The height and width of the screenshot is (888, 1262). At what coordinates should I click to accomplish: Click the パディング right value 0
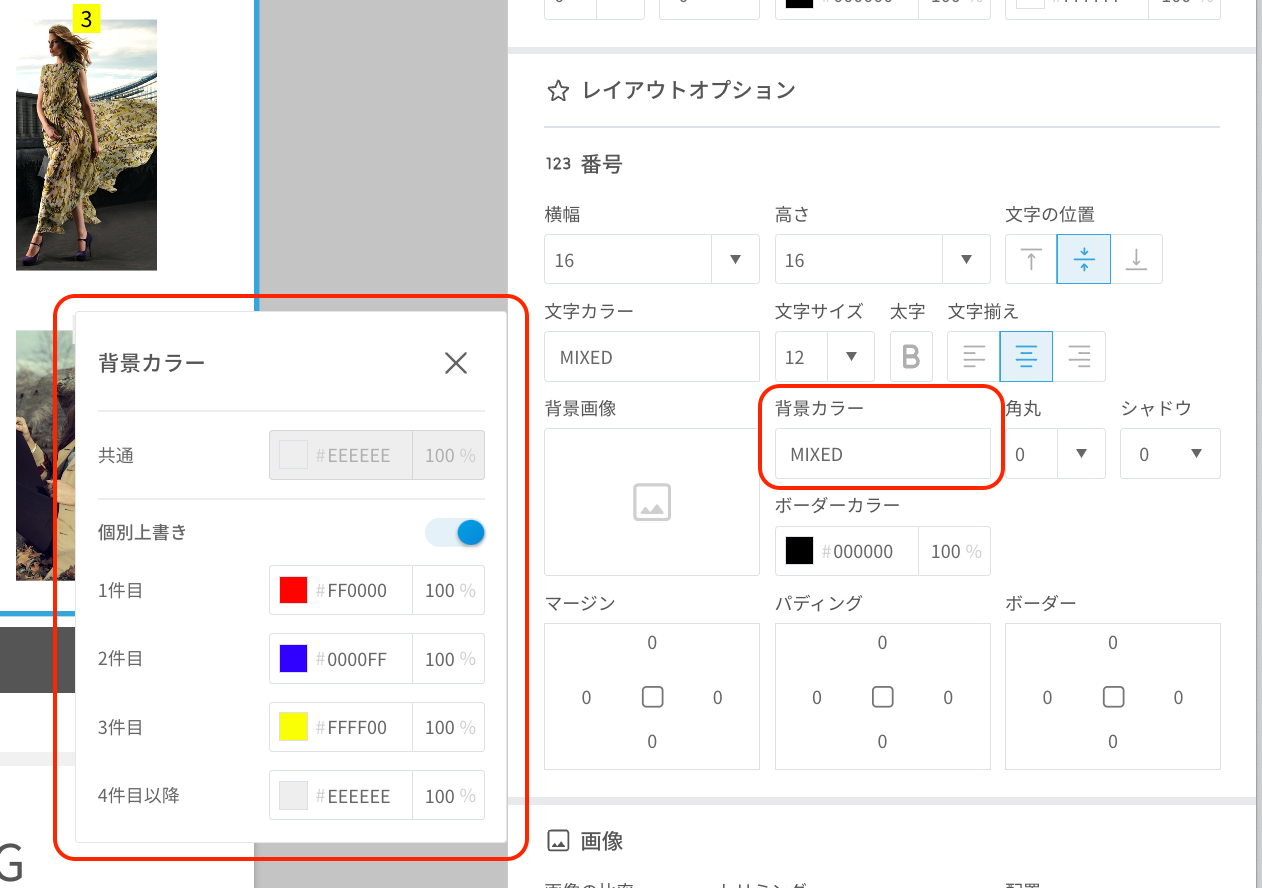click(948, 698)
